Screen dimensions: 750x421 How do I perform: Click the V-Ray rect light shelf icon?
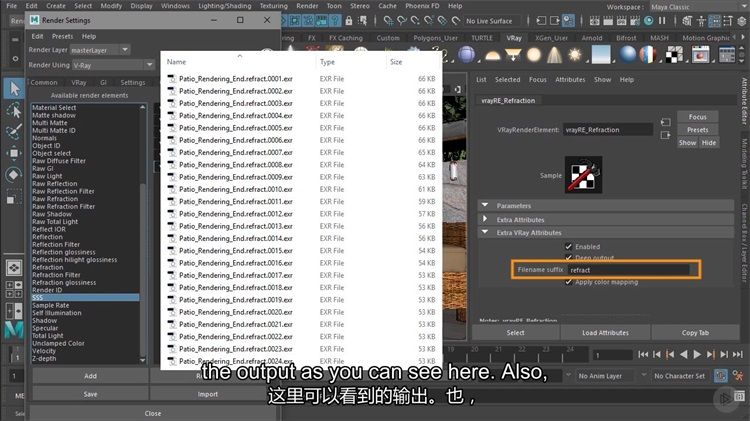click(513, 55)
